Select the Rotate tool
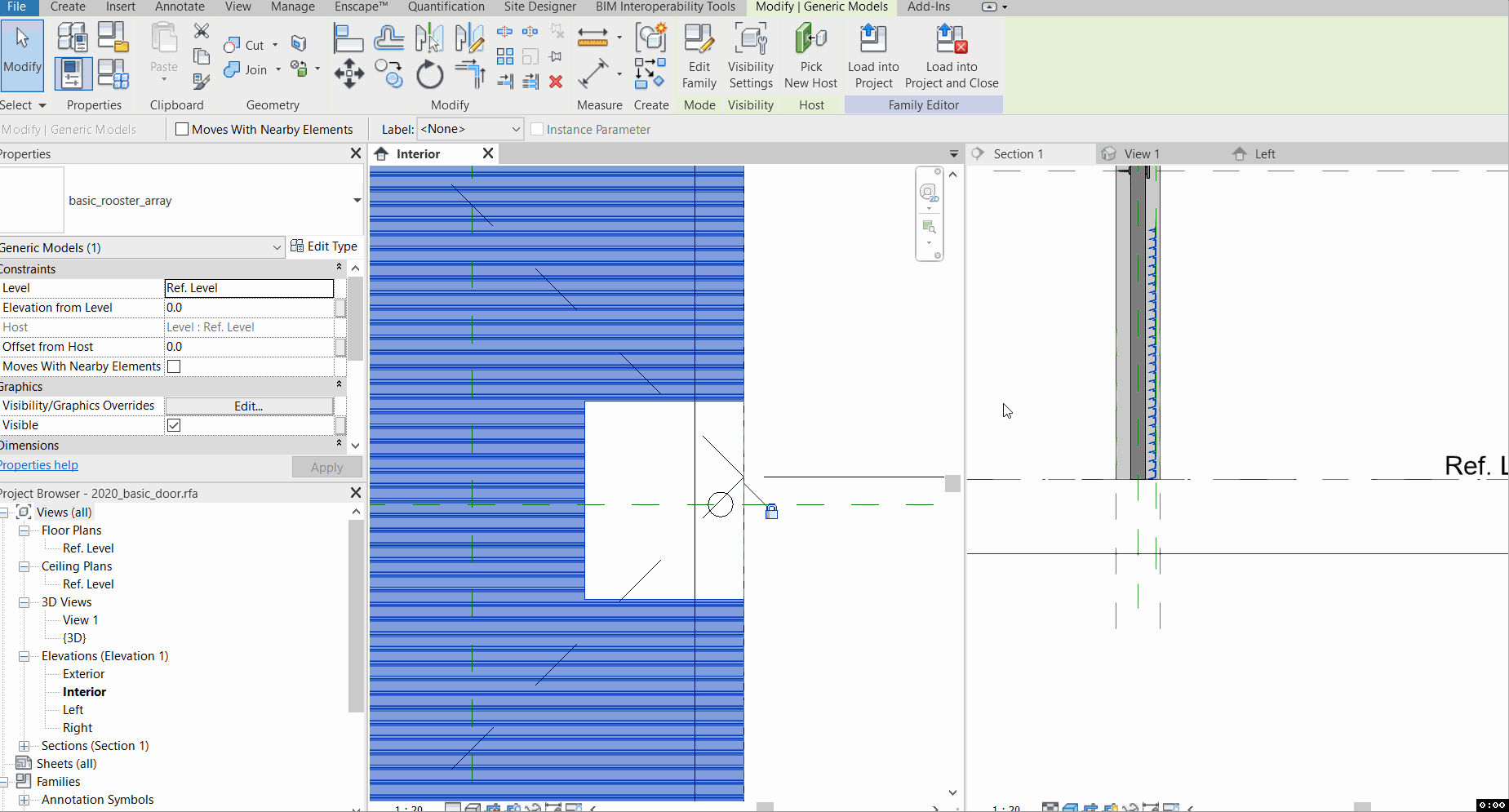The width and height of the screenshot is (1509, 812). [429, 75]
